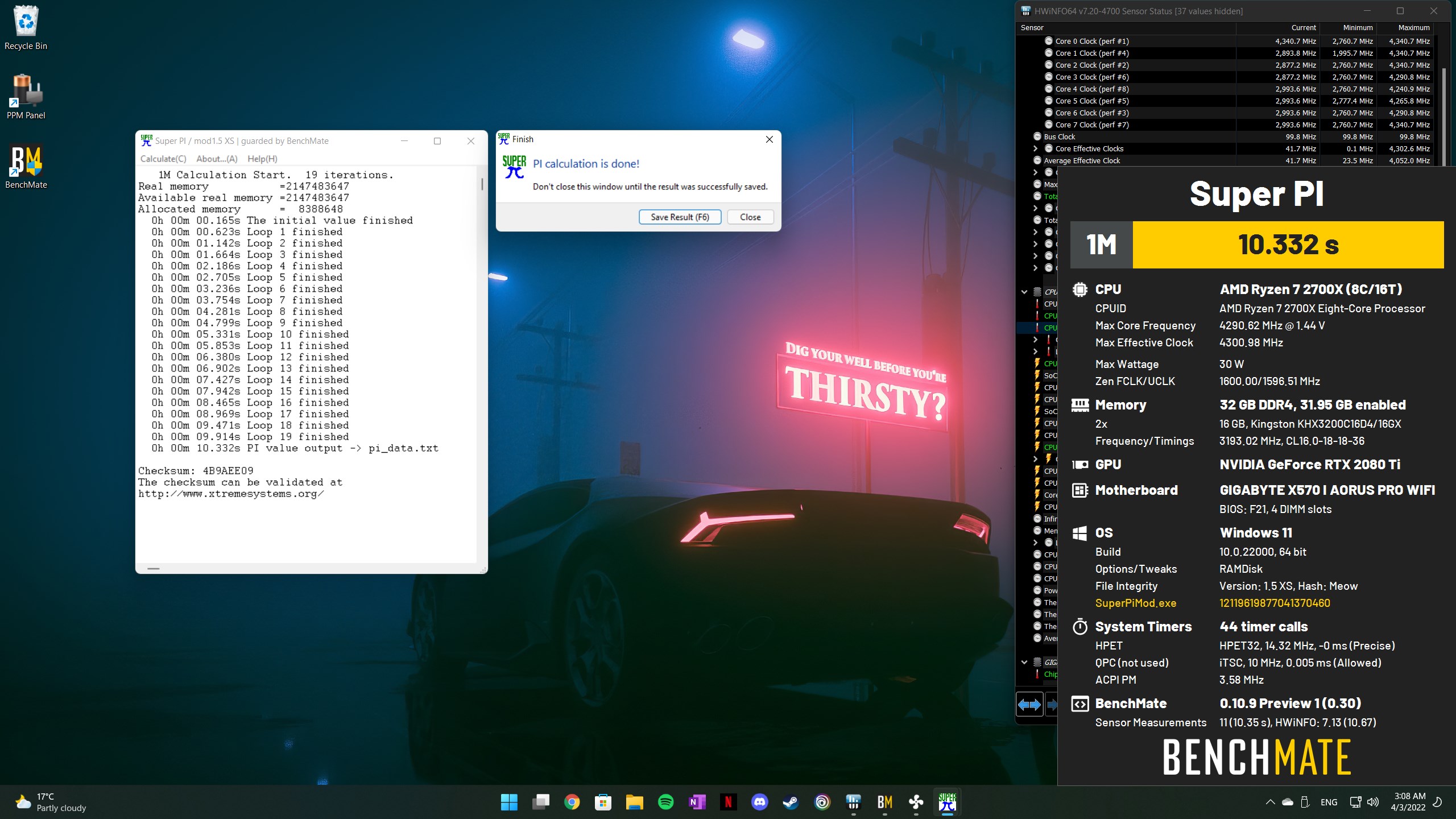This screenshot has height=819, width=1456.
Task: Select the Bus Clock sensor row
Action: pos(1226,136)
